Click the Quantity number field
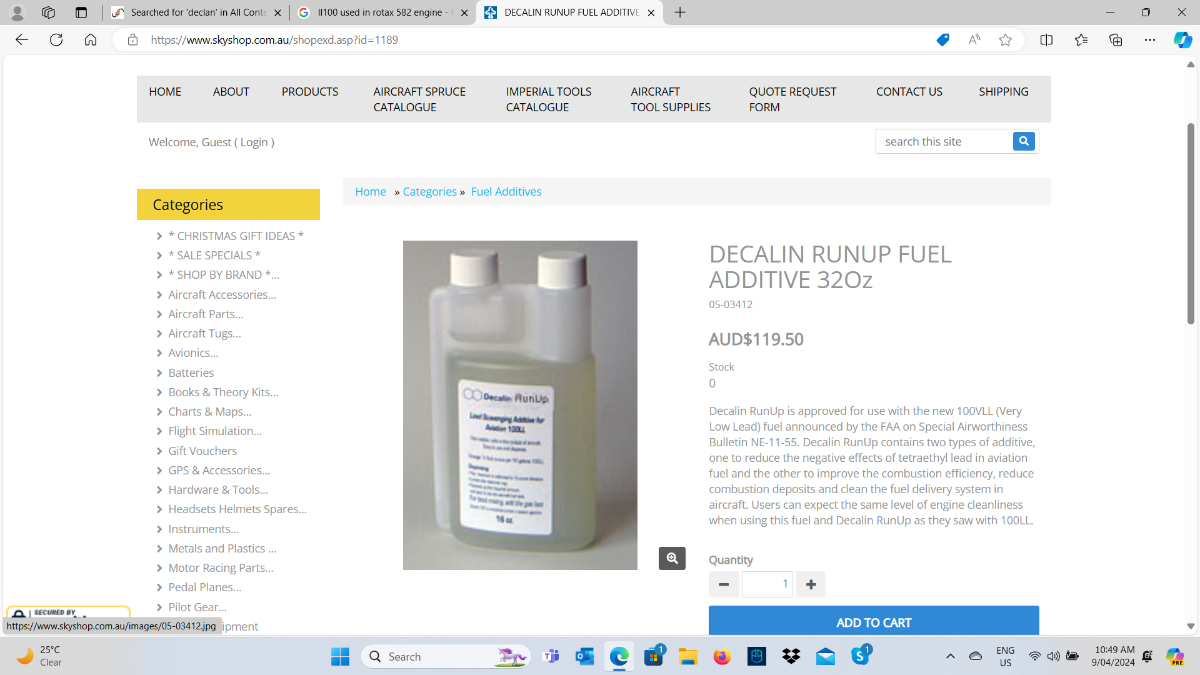The height and width of the screenshot is (675, 1200). (x=767, y=584)
